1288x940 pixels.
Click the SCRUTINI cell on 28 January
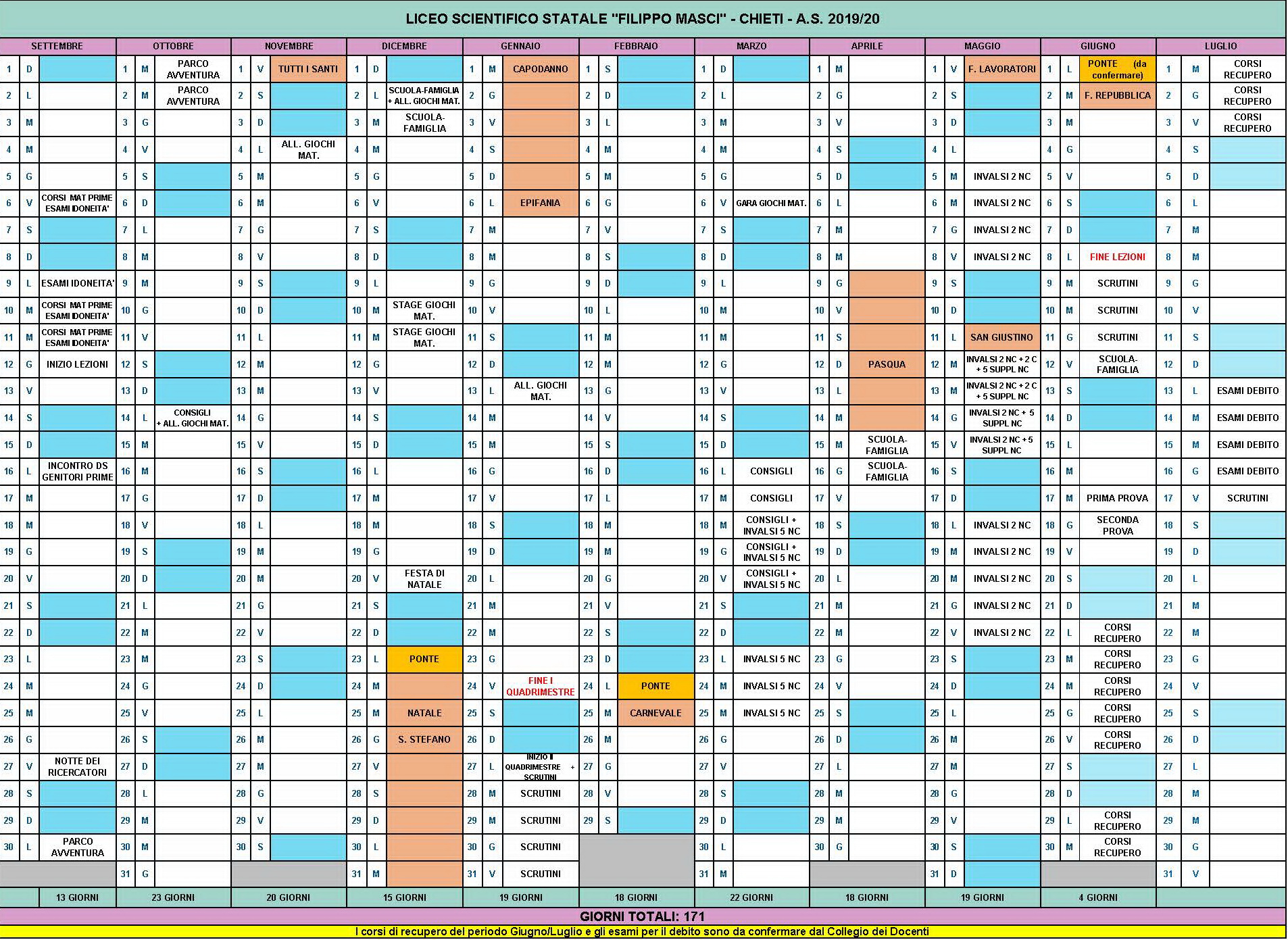pos(541,793)
